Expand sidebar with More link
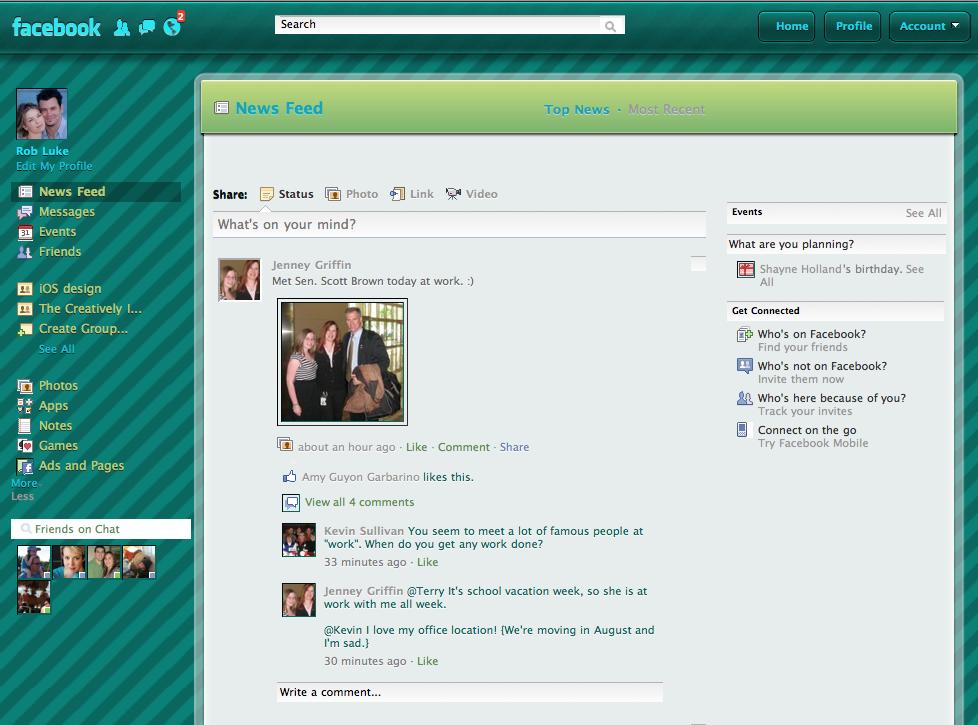 (24, 483)
